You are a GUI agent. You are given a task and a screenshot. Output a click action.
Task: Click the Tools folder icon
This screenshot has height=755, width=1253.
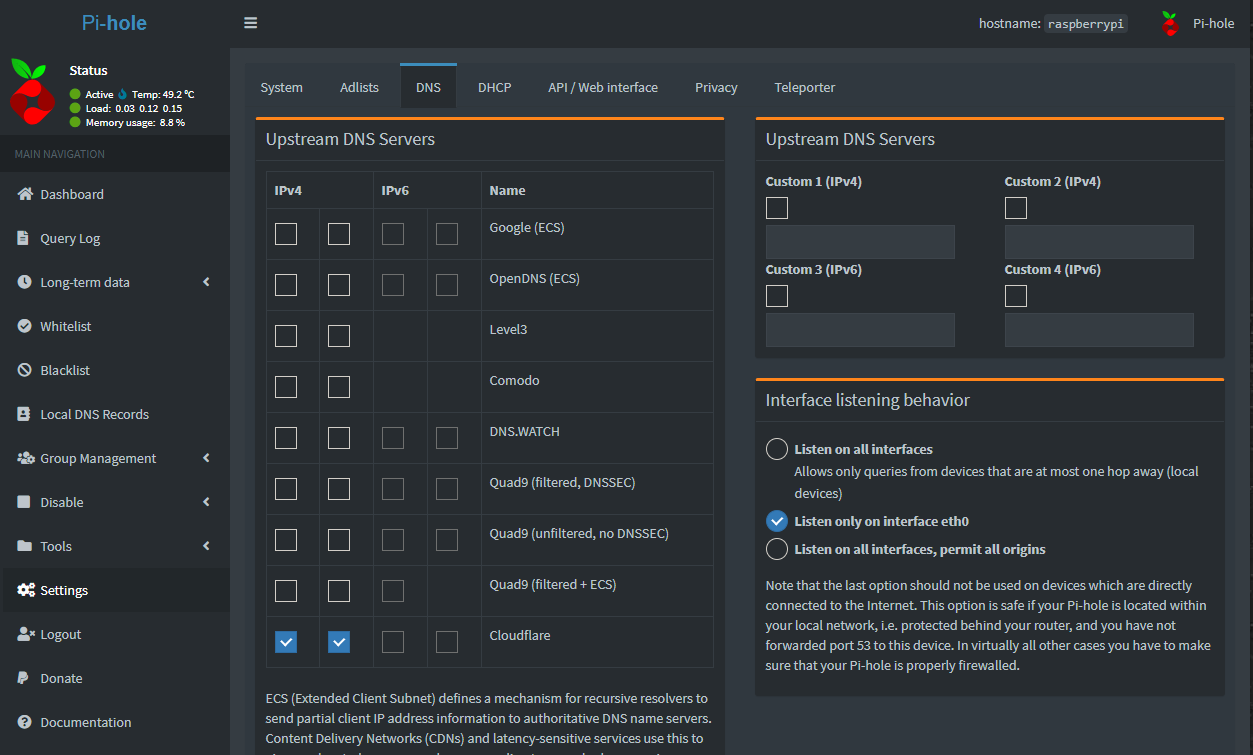[x=25, y=546]
